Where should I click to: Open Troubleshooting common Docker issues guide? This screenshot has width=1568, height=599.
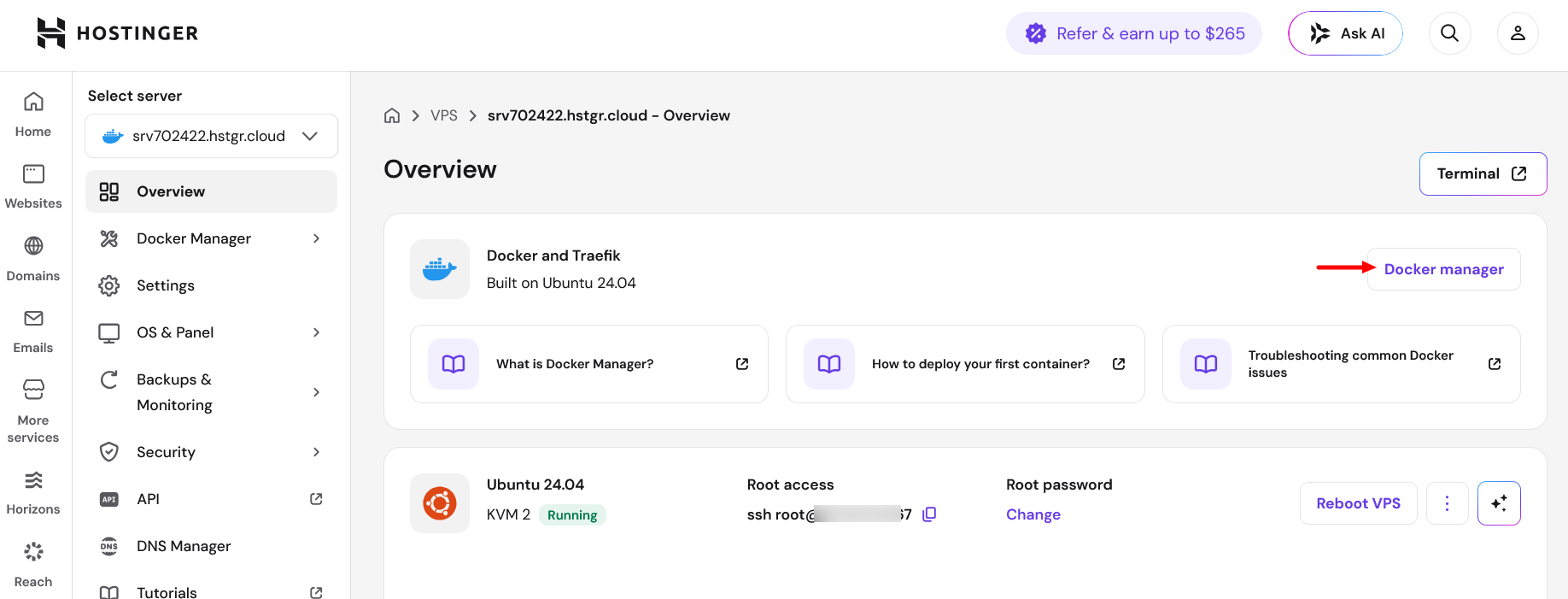(x=1341, y=364)
